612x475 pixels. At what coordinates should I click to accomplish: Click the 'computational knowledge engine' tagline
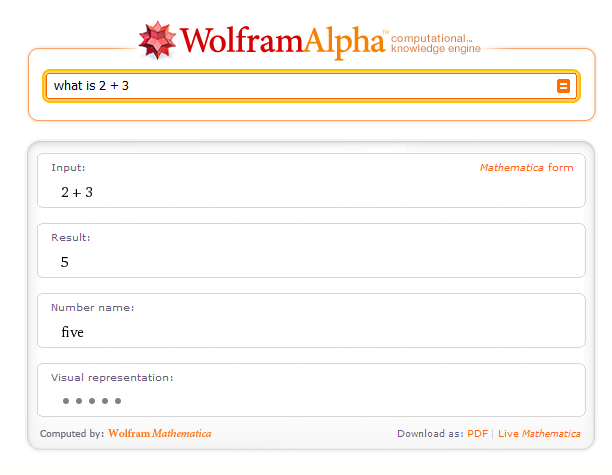(436, 43)
